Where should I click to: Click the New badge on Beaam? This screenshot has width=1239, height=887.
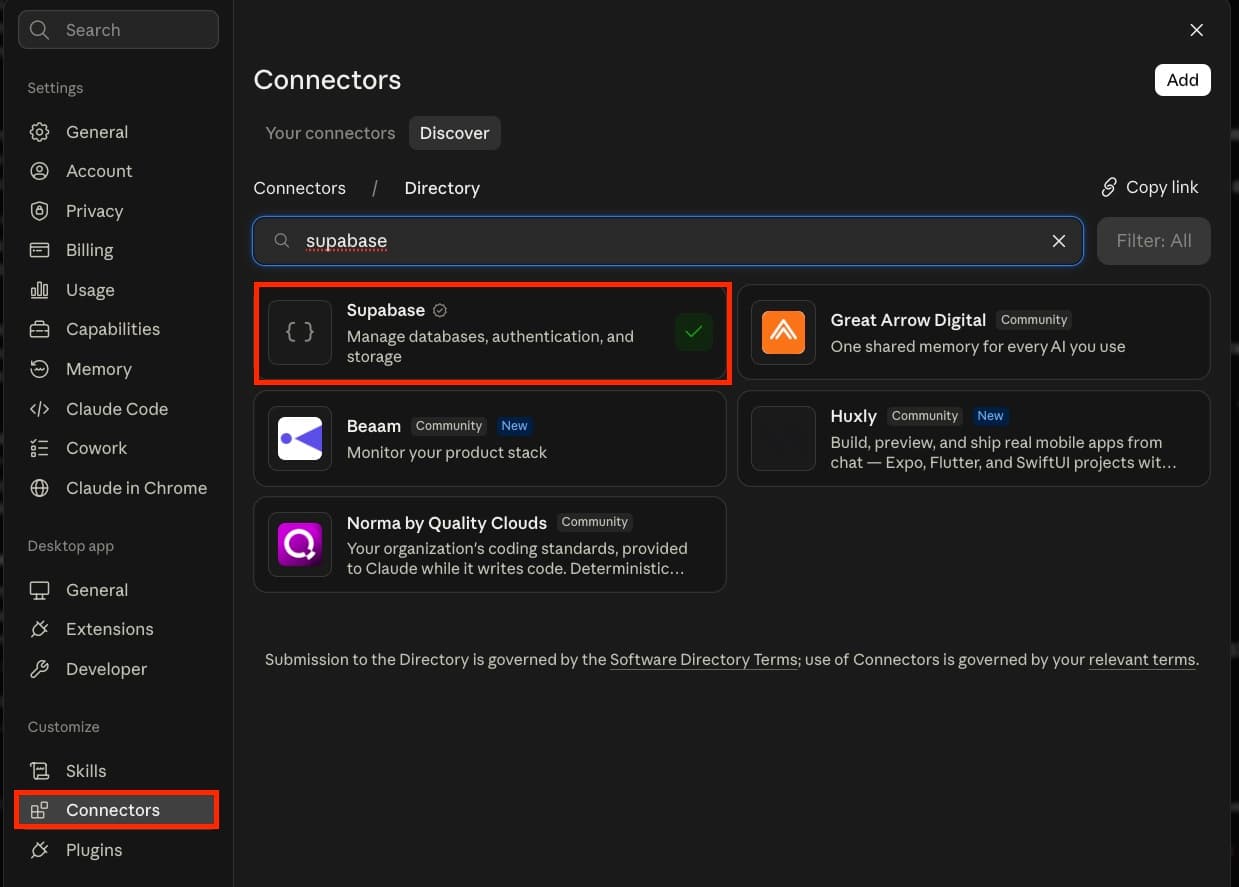coord(514,426)
